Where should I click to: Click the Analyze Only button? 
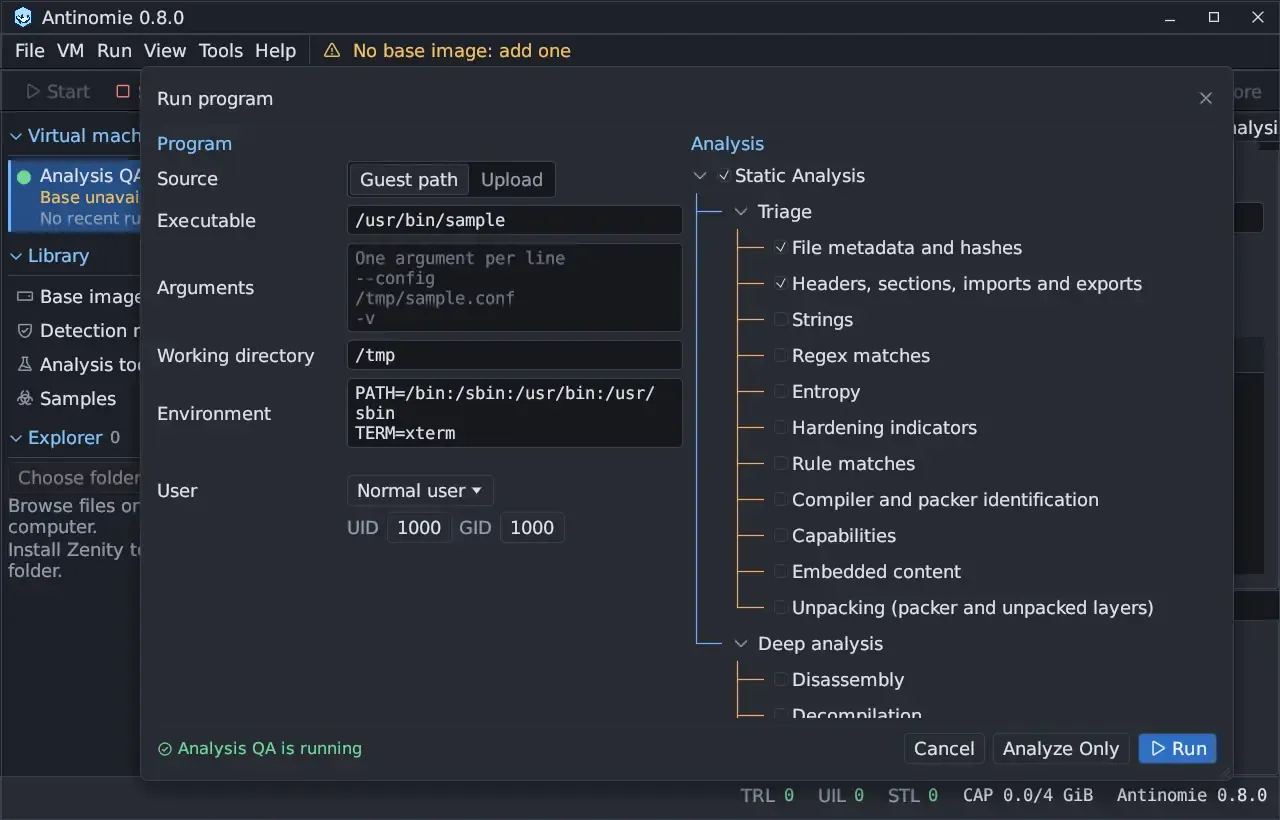(x=1061, y=749)
